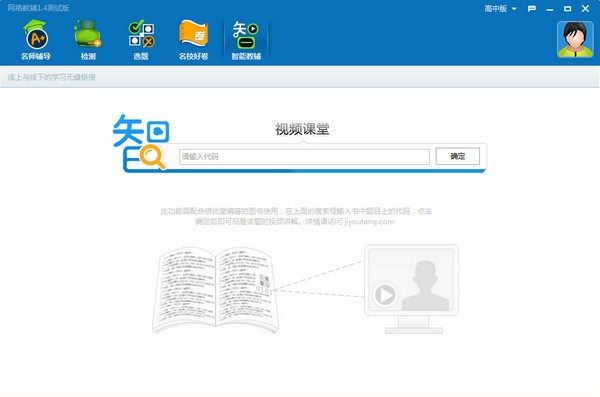This screenshot has width=600, height=397.
Task: Open the 检测 test section
Action: tap(88, 40)
